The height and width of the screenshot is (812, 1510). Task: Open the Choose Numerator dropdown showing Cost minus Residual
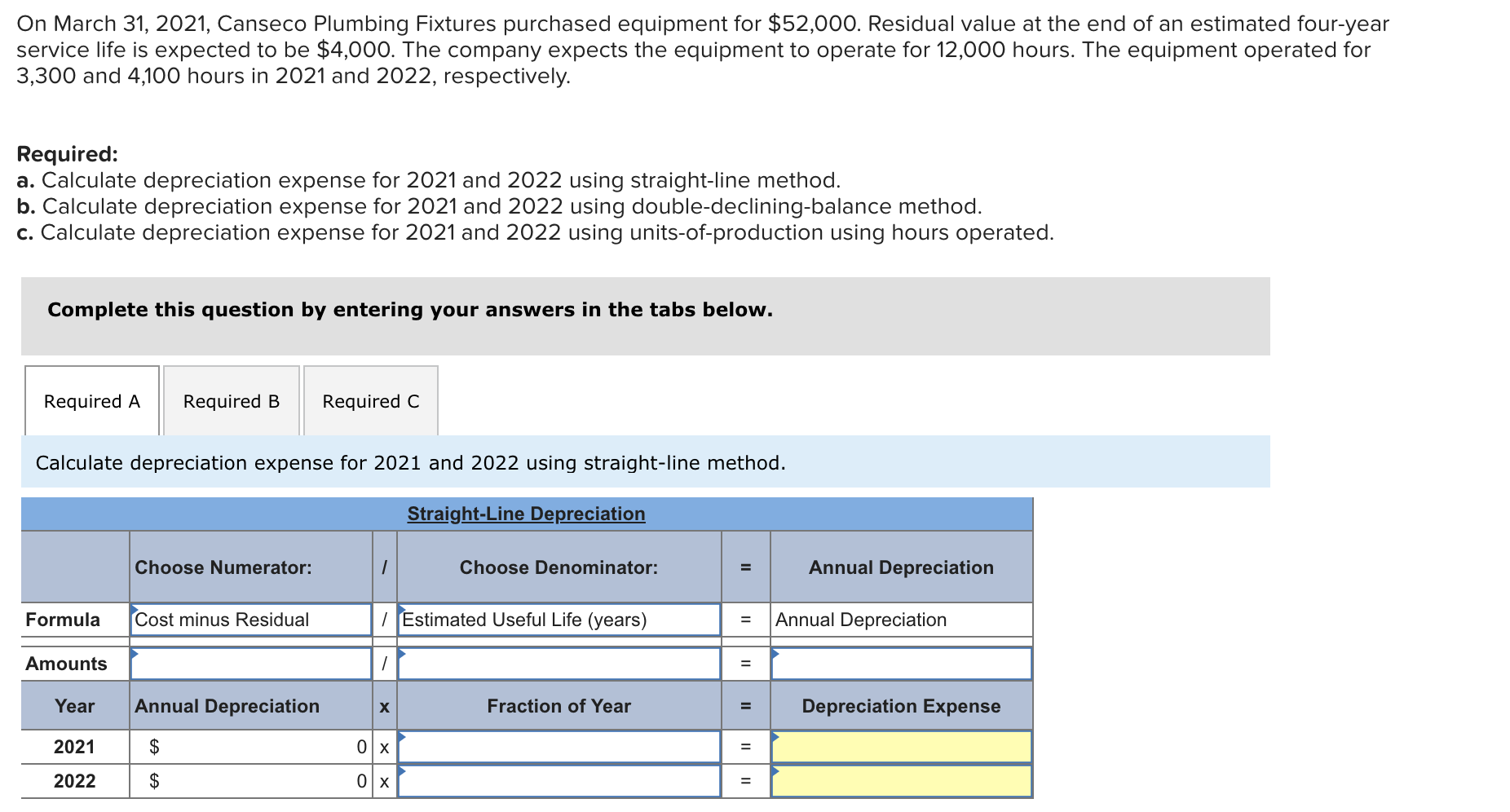pyautogui.click(x=249, y=620)
